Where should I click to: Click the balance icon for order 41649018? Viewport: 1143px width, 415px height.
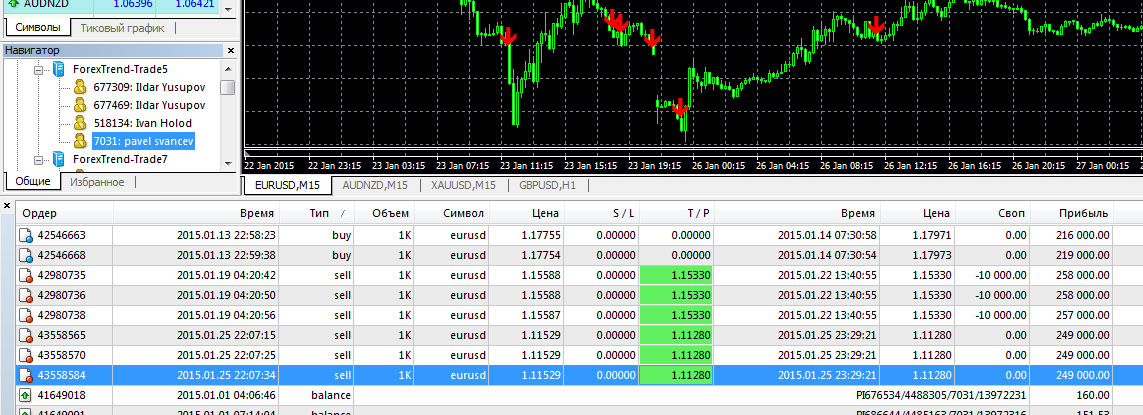(26, 395)
